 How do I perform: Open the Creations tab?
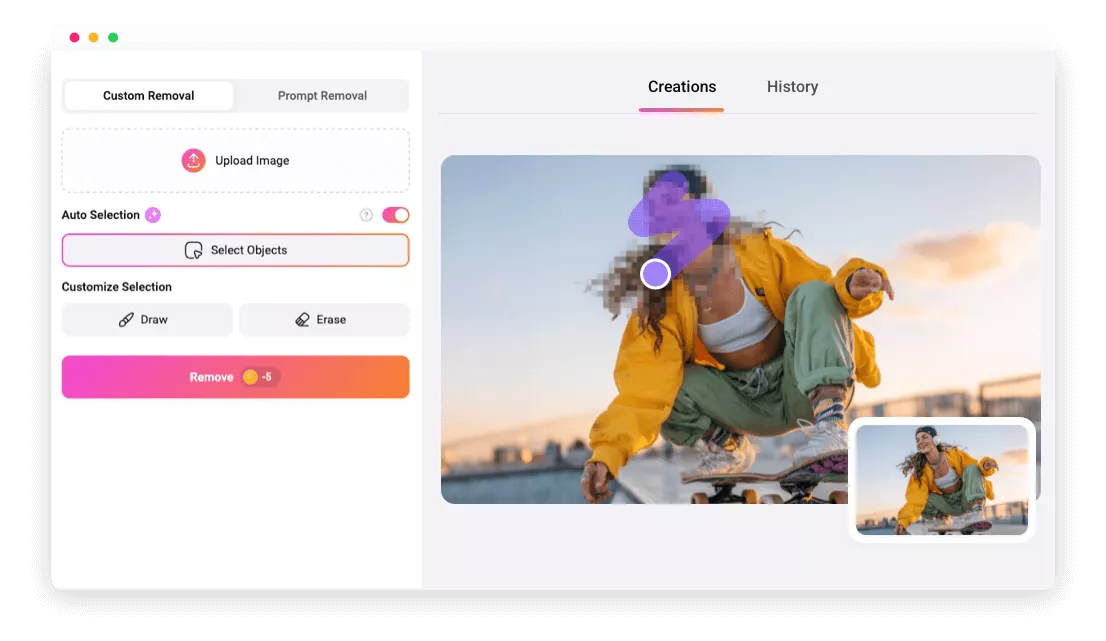point(682,87)
